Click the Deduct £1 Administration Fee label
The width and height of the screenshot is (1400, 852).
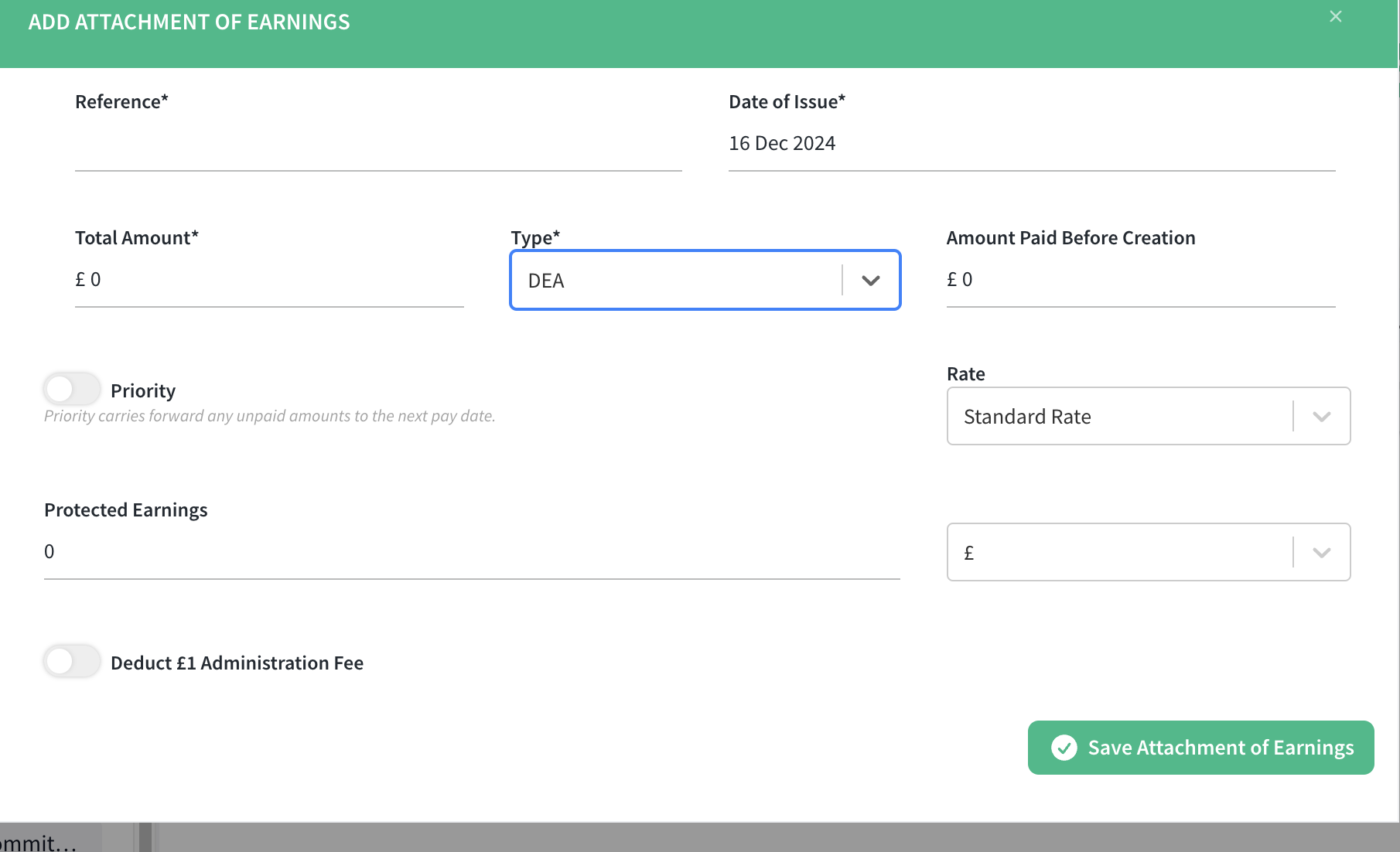(237, 663)
